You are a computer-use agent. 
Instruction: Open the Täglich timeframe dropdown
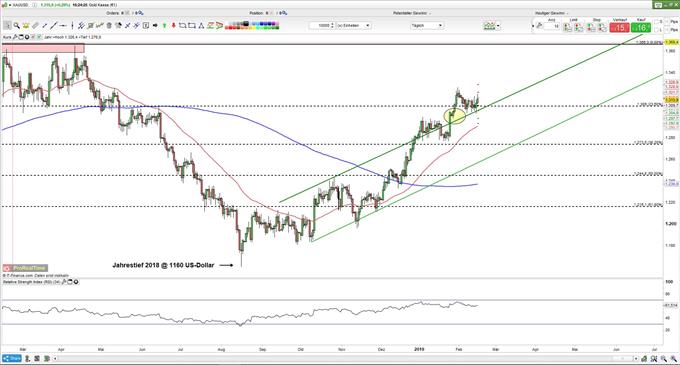tap(427, 26)
